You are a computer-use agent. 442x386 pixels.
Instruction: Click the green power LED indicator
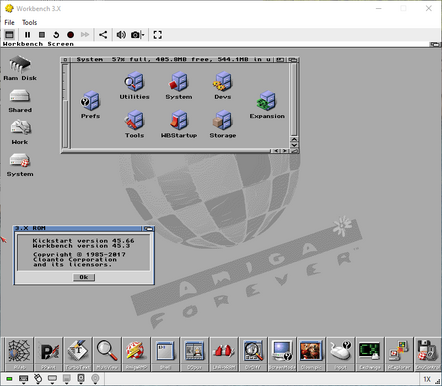click(x=9, y=379)
